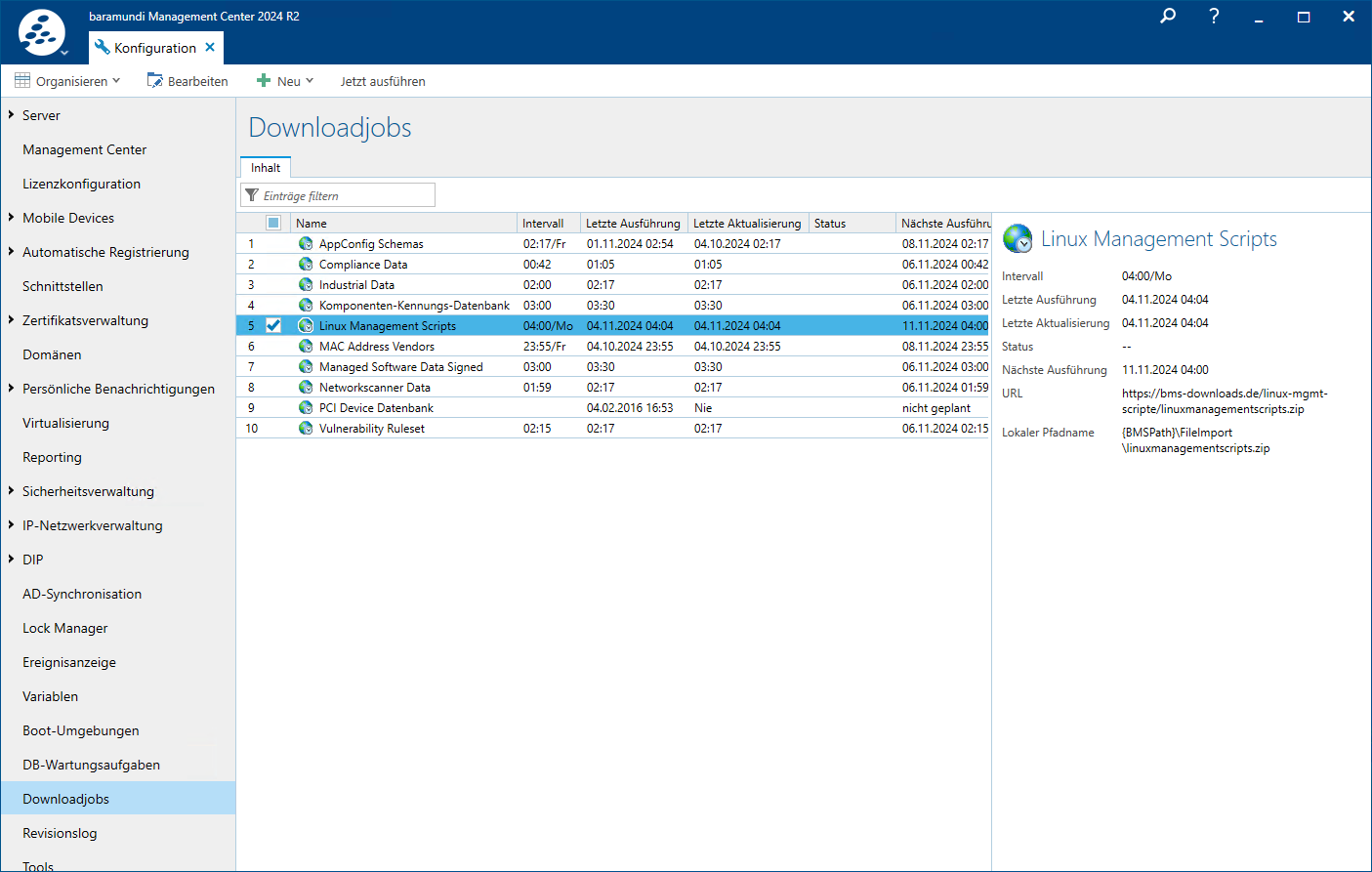This screenshot has height=872, width=1372.
Task: Toggle the select-all checkbox in table header
Action: [x=273, y=224]
